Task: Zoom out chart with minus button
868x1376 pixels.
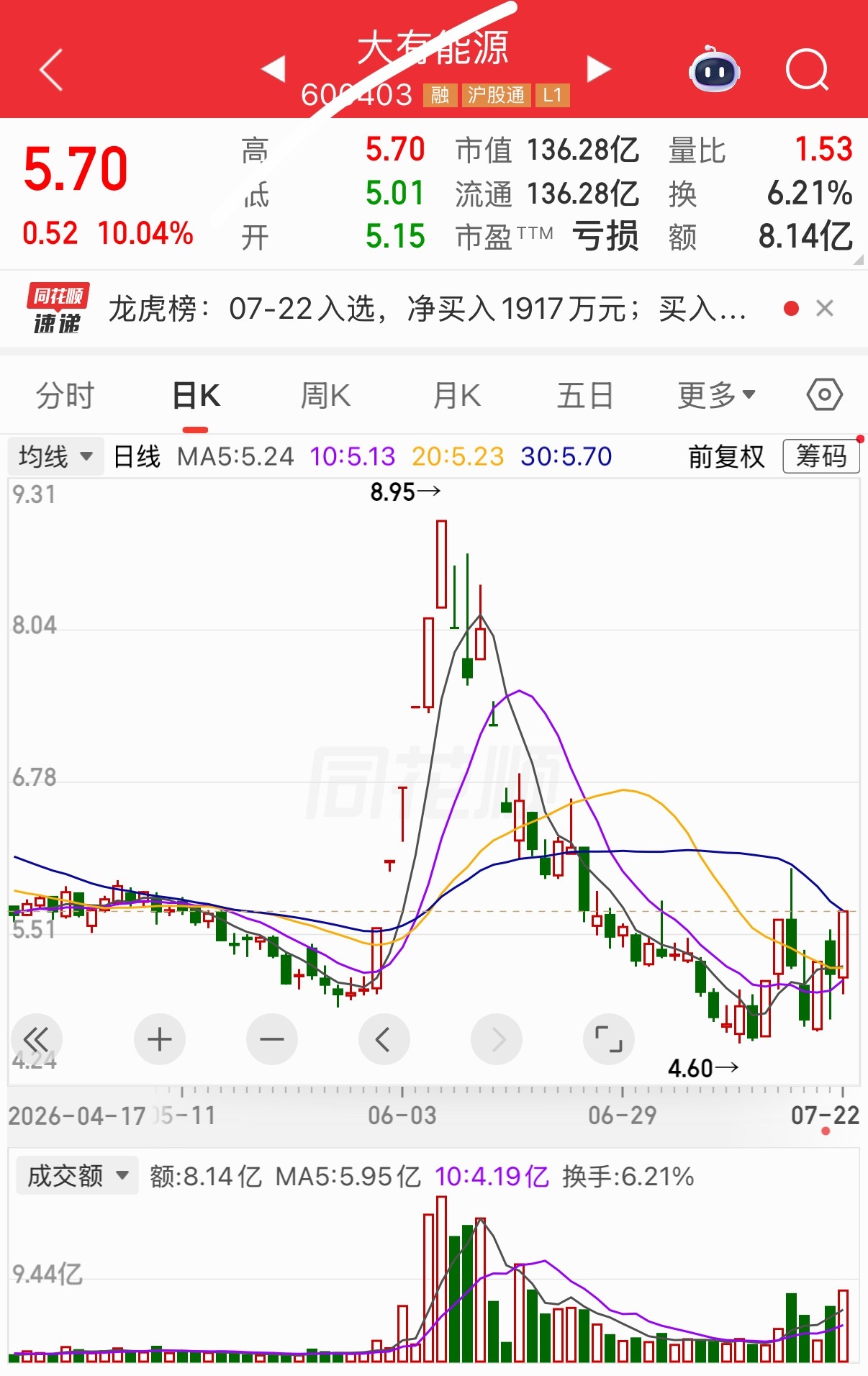Action: (271, 1039)
